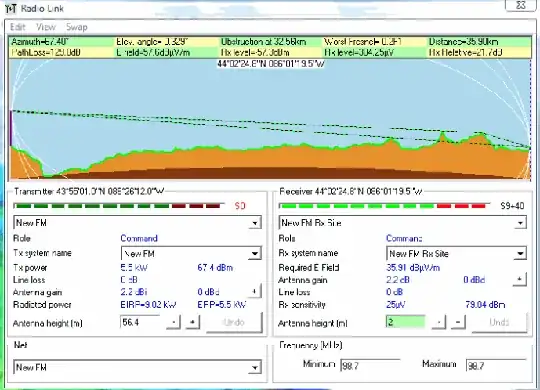The height and width of the screenshot is (390, 540).
Task: Click the first receiver antenna height stepper button
Action: click(439, 322)
